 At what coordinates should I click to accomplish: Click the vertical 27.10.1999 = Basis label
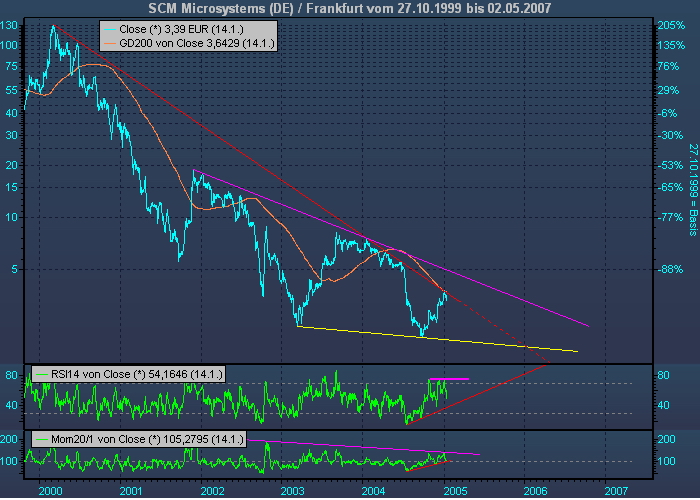693,190
